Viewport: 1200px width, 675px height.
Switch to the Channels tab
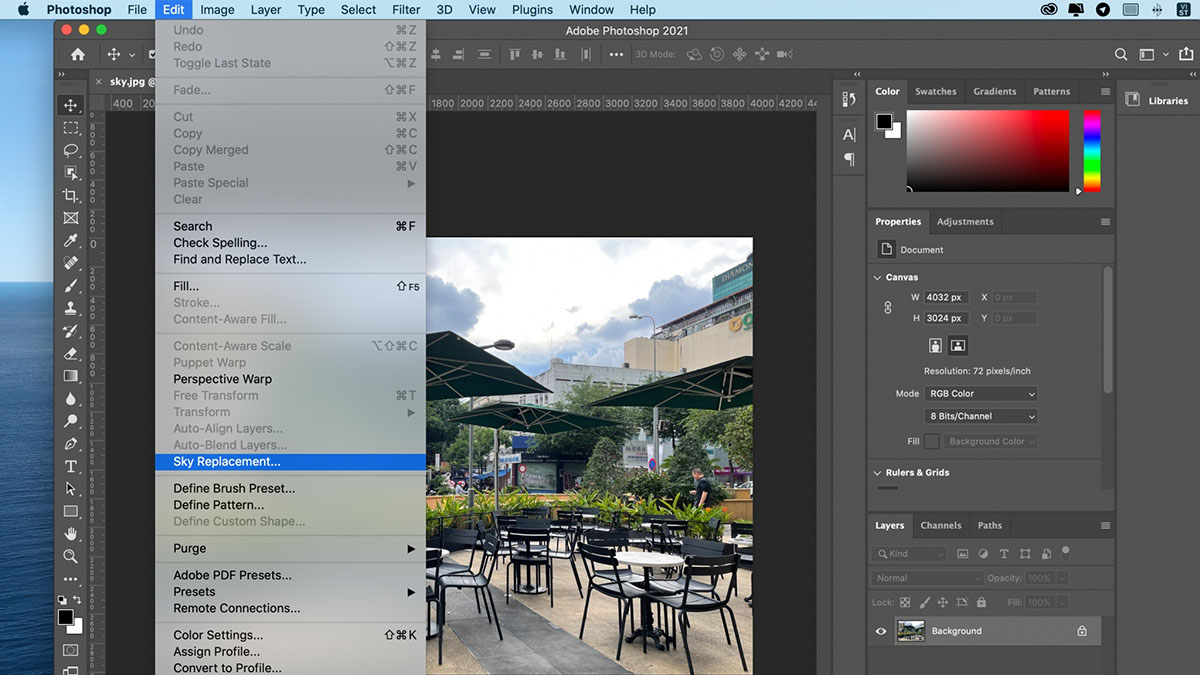[941, 525]
